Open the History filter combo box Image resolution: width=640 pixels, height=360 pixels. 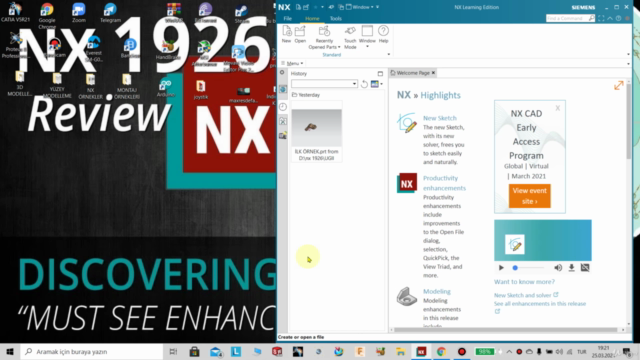point(324,84)
